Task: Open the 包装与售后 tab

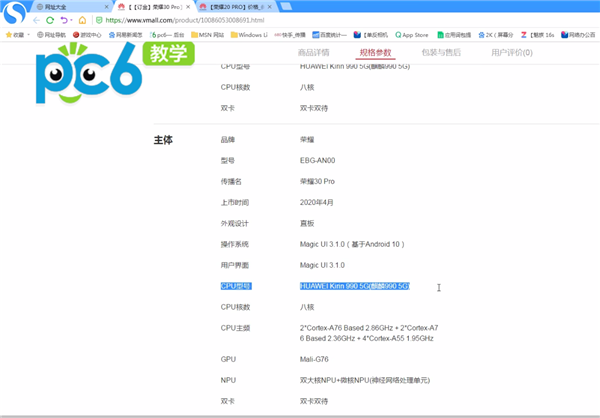Action: tap(441, 52)
